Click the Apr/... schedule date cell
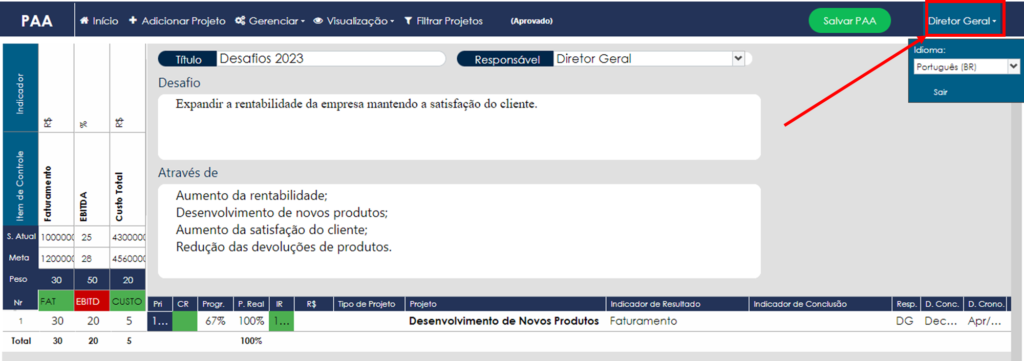The width and height of the screenshot is (1024, 361). pyautogui.click(x=985, y=321)
